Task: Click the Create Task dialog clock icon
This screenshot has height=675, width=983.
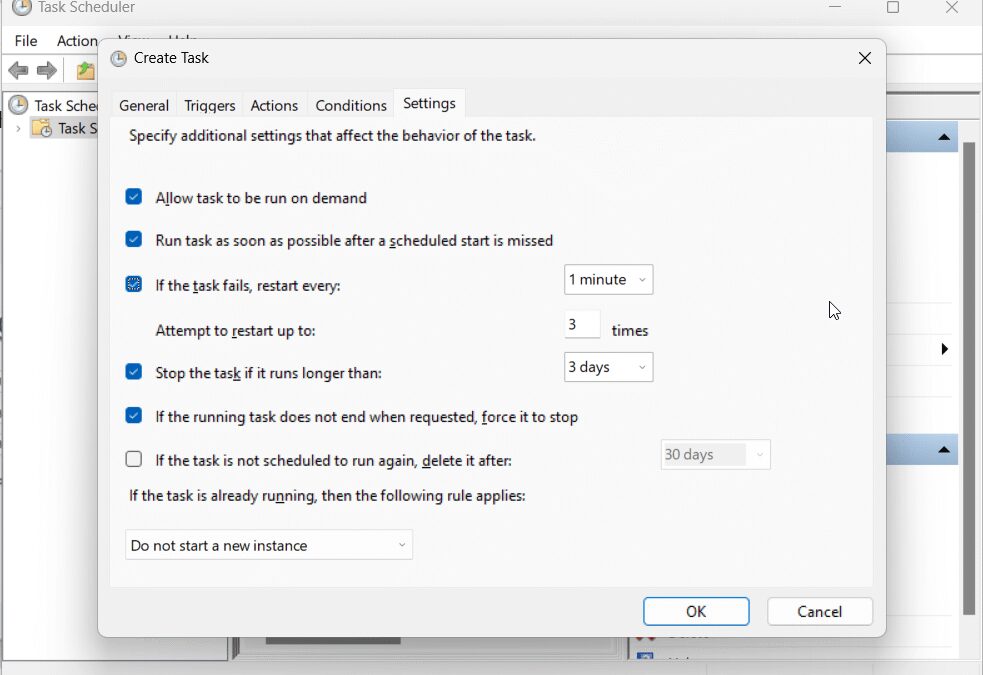Action: point(118,58)
